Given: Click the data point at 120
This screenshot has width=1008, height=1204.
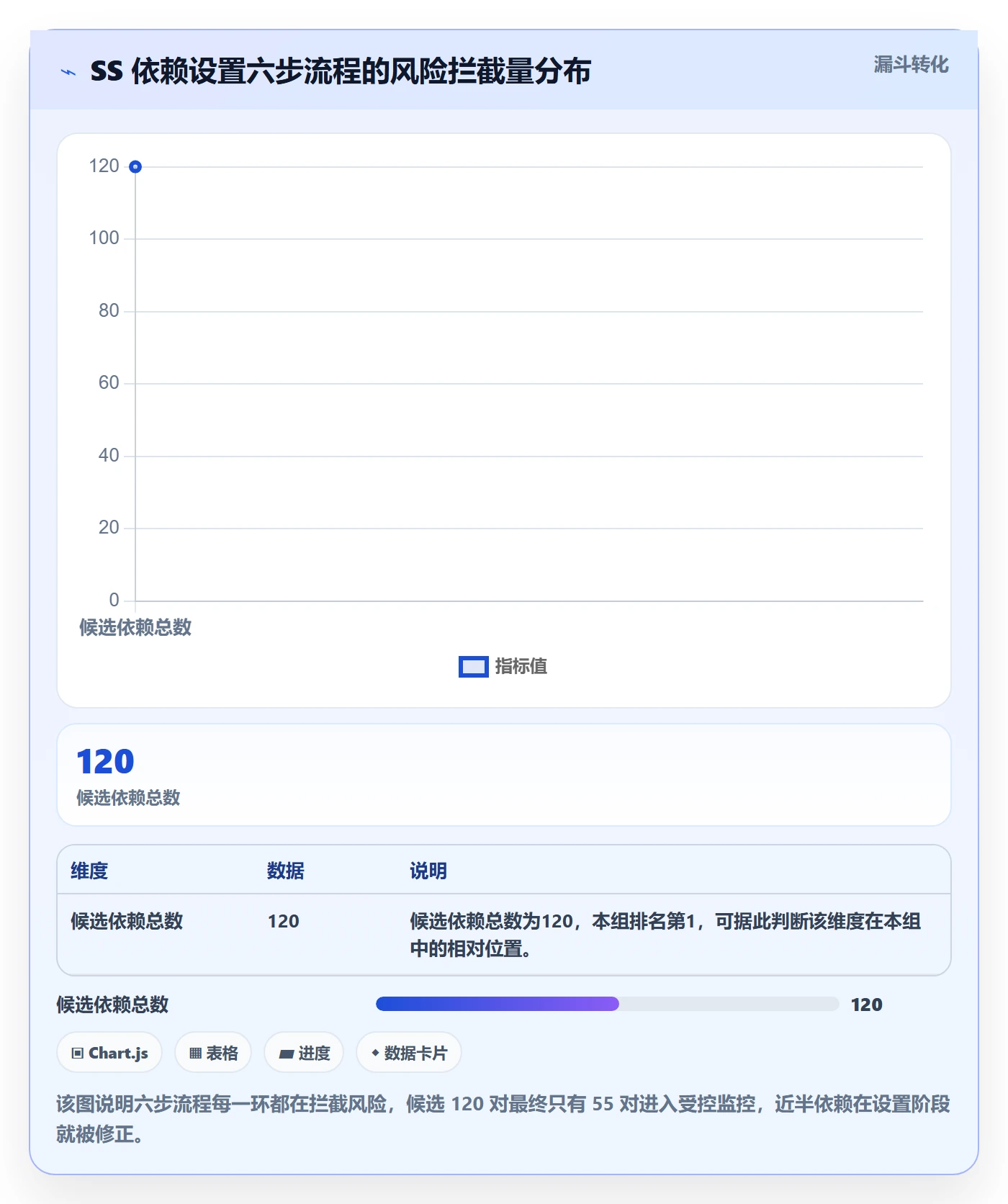Looking at the screenshot, I should click(x=135, y=167).
